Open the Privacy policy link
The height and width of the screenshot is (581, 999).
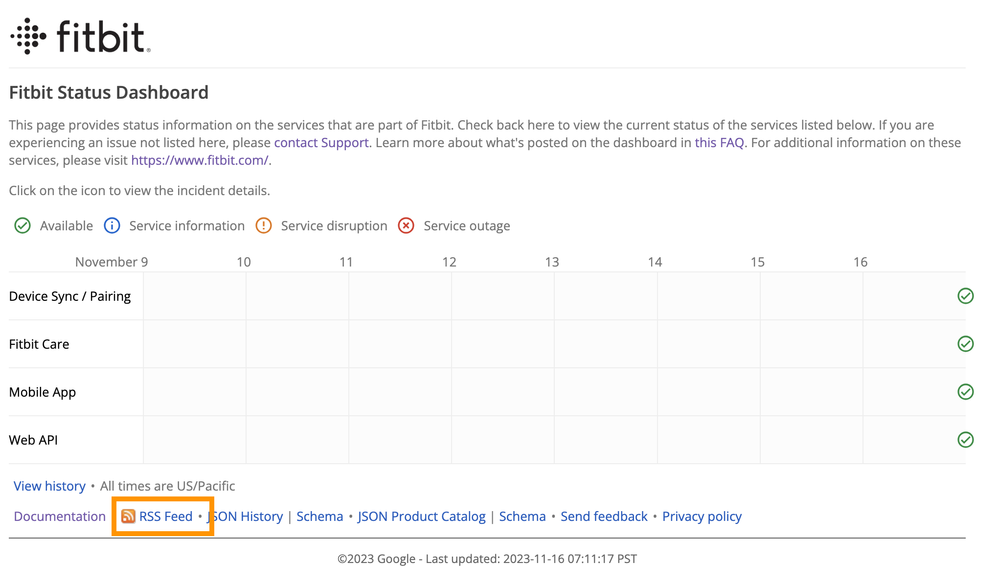[x=701, y=517]
